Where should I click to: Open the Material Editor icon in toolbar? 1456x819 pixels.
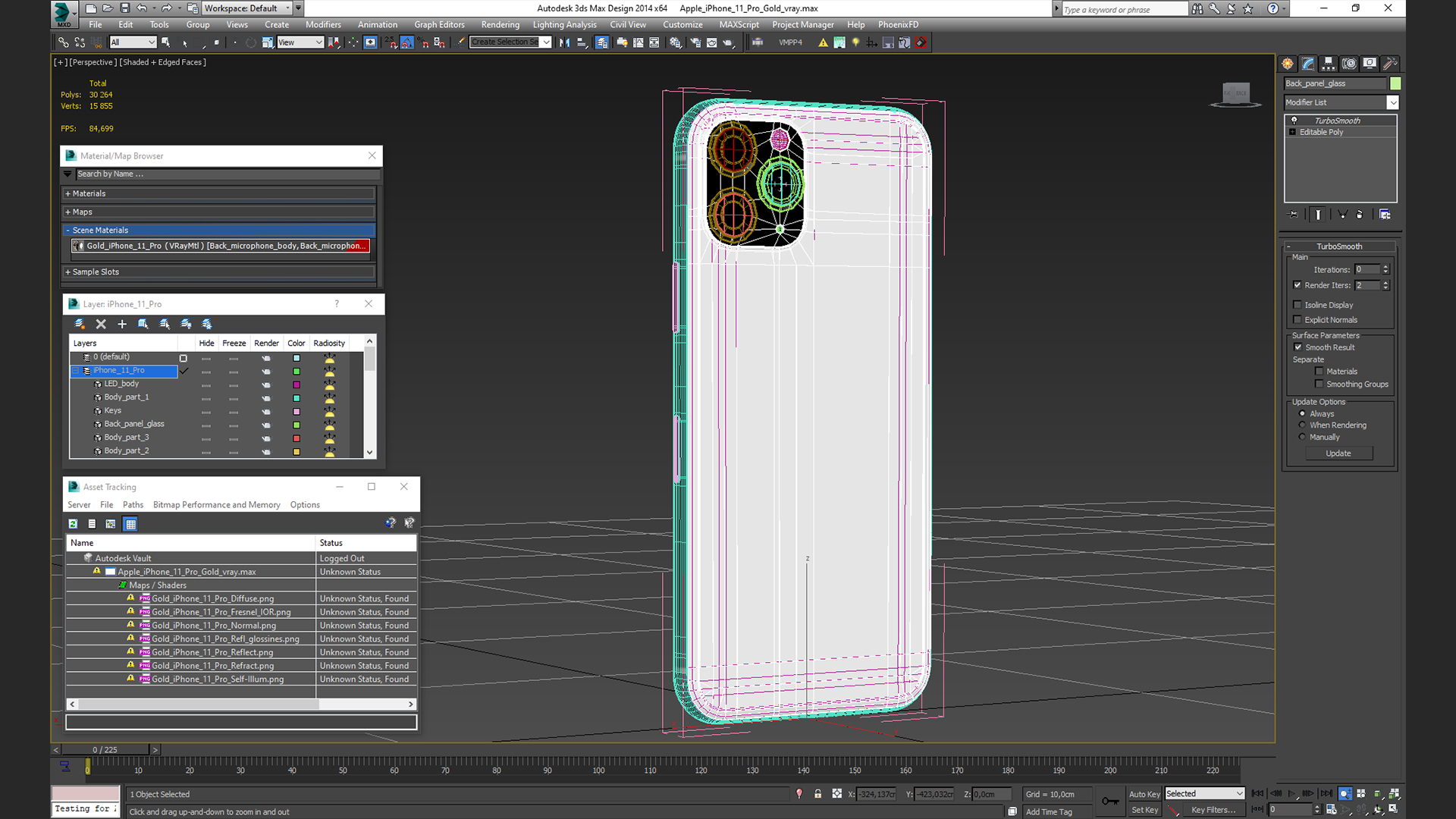(x=675, y=42)
